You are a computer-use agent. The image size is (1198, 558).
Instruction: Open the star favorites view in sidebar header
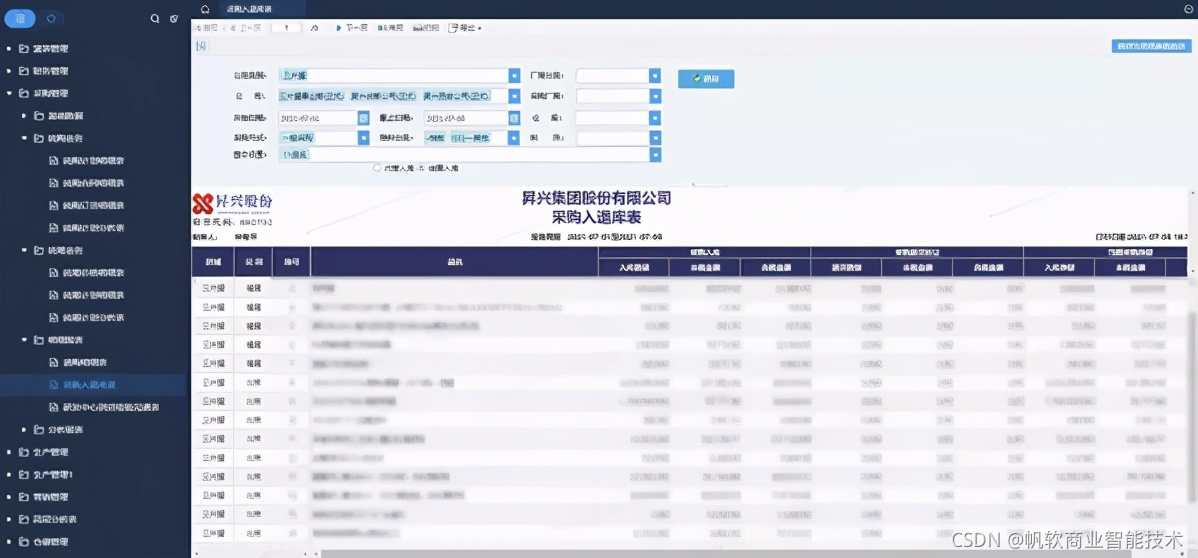click(52, 18)
